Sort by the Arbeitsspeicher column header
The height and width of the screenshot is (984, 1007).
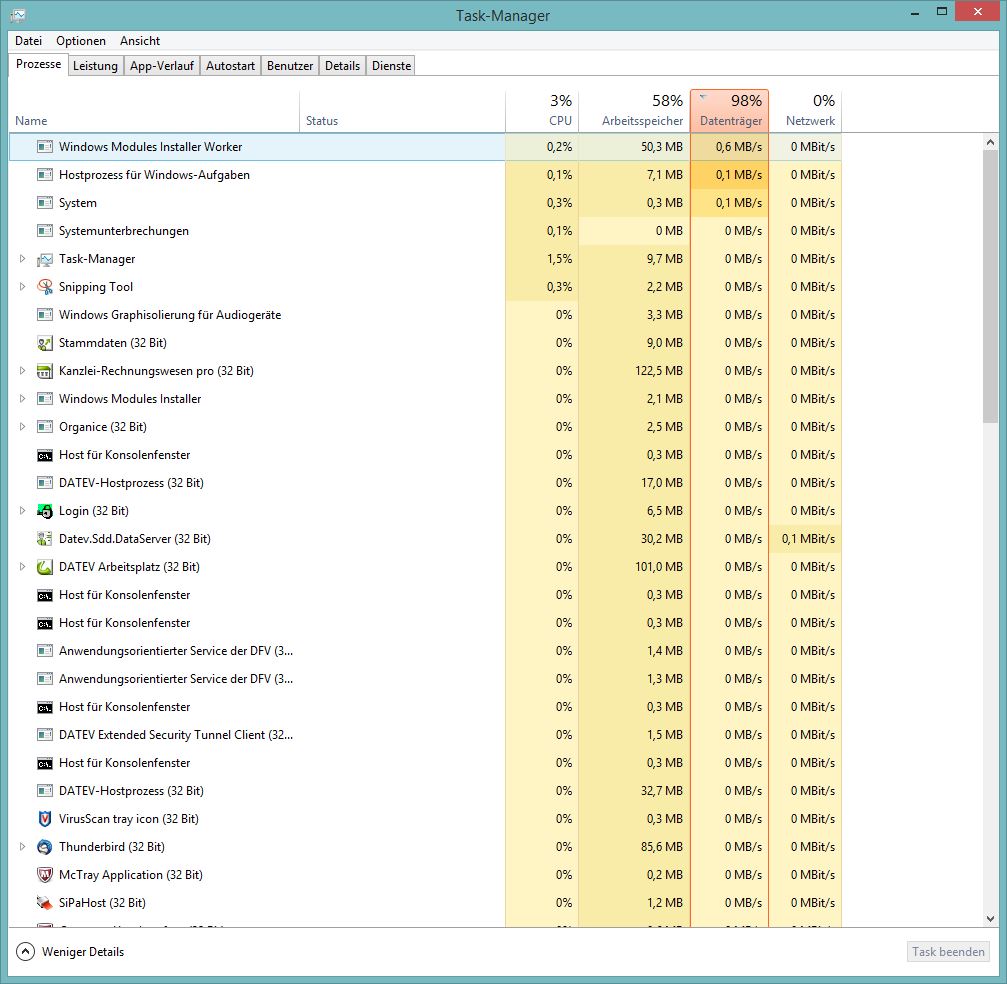(x=635, y=110)
